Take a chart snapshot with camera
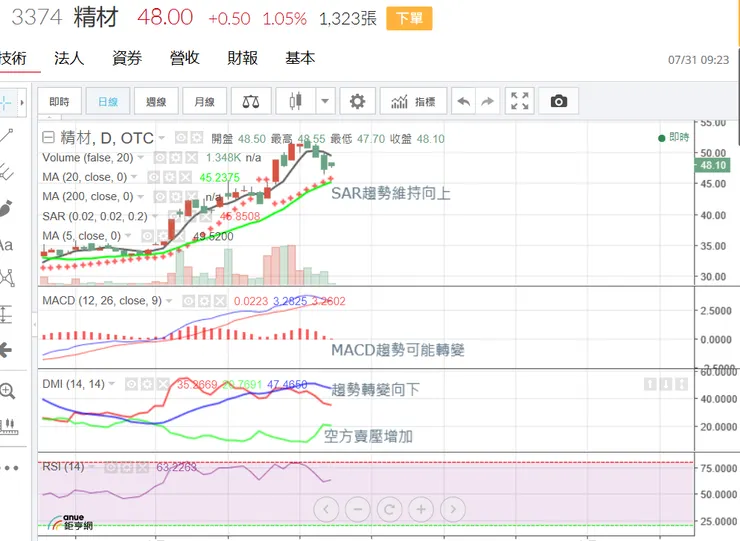The height and width of the screenshot is (541, 740). [559, 101]
